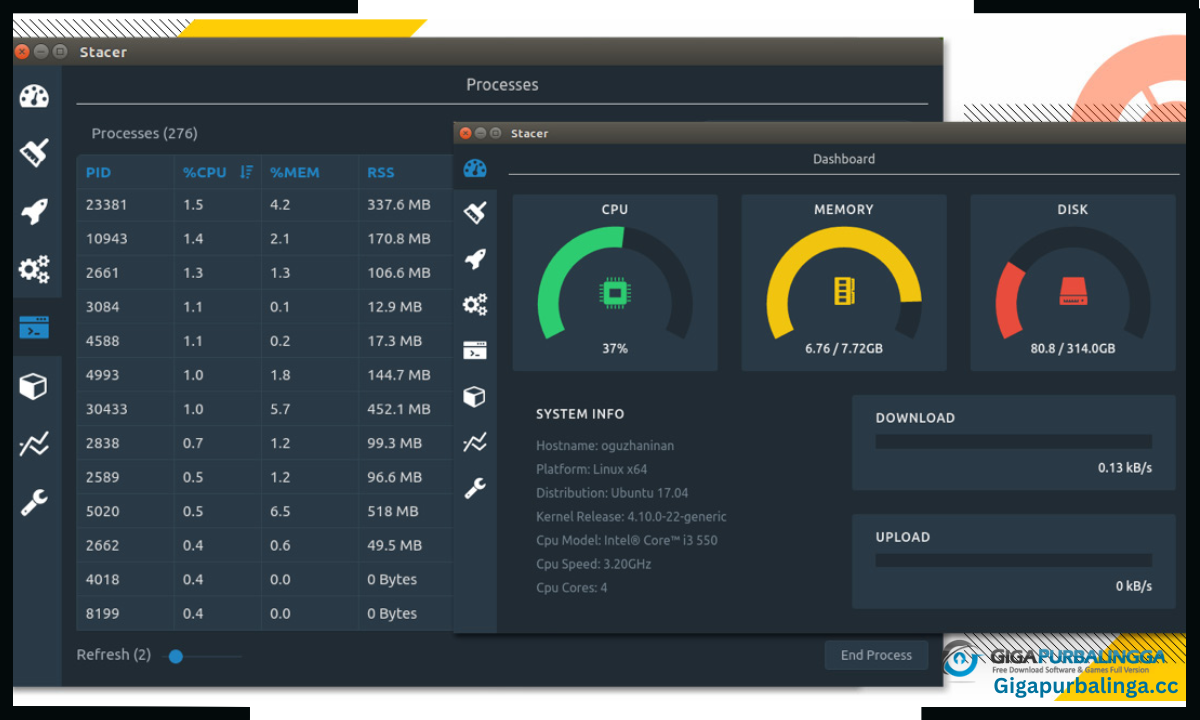Click the Distribution: Ubuntu 17.04 line

(x=612, y=493)
